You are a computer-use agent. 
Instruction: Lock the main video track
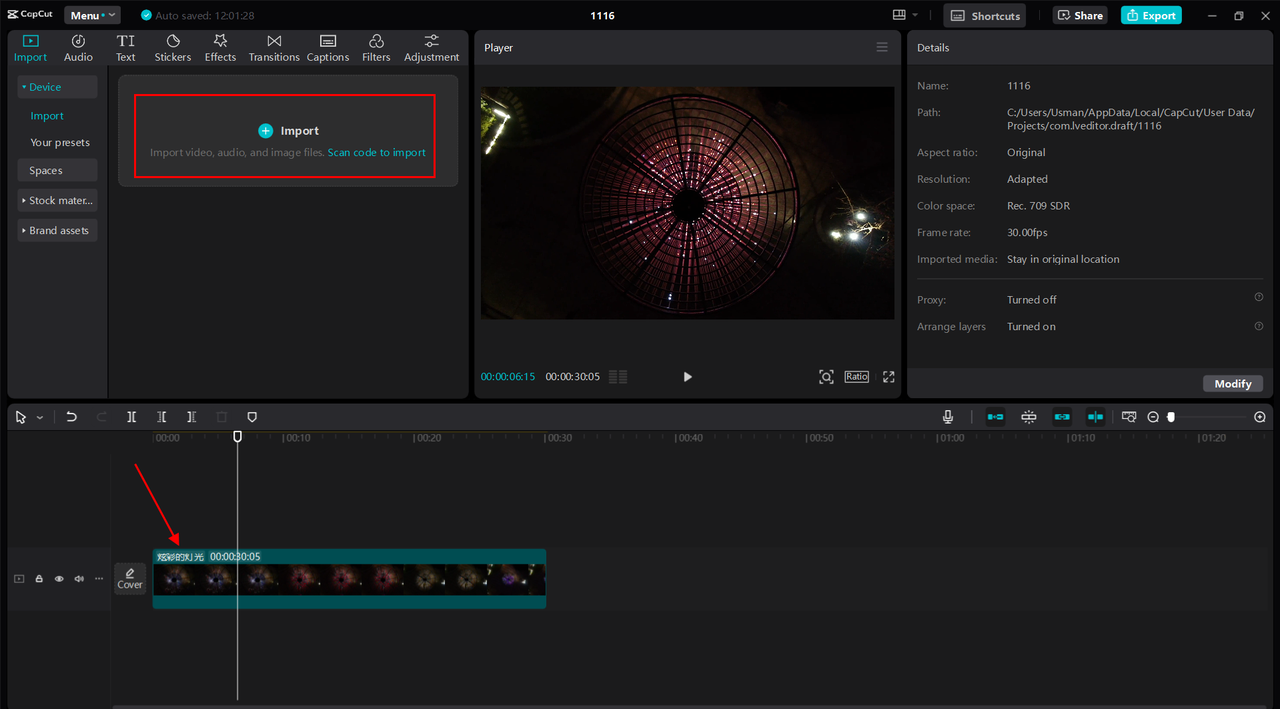39,579
